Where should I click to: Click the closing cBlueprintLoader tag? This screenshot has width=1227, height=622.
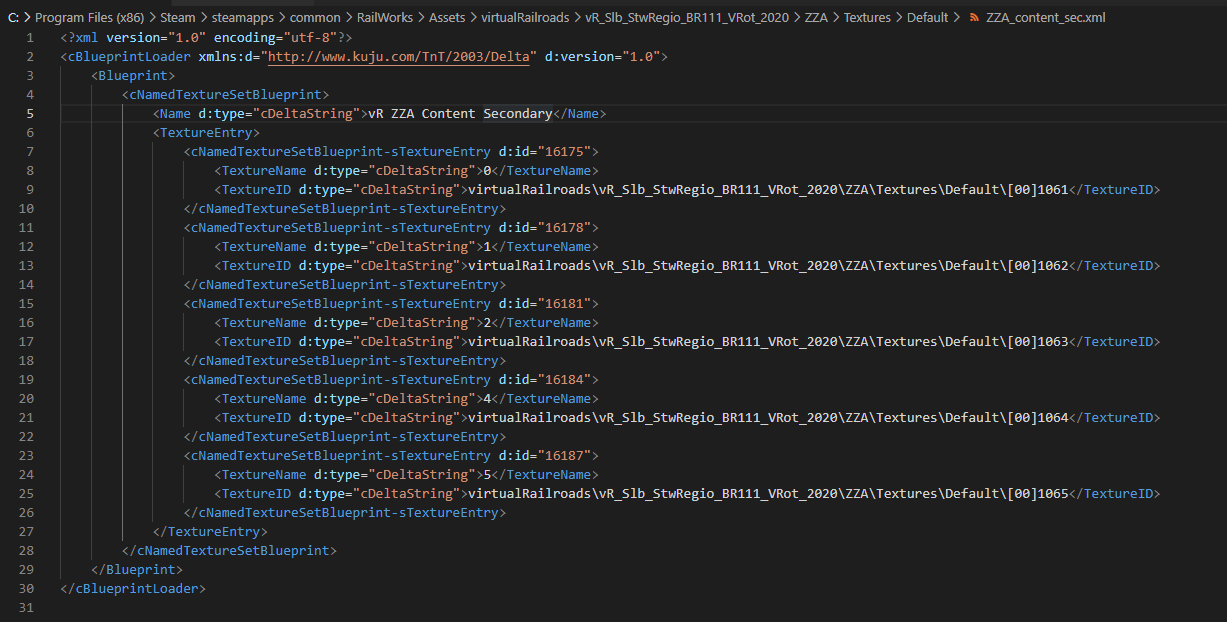tap(133, 589)
